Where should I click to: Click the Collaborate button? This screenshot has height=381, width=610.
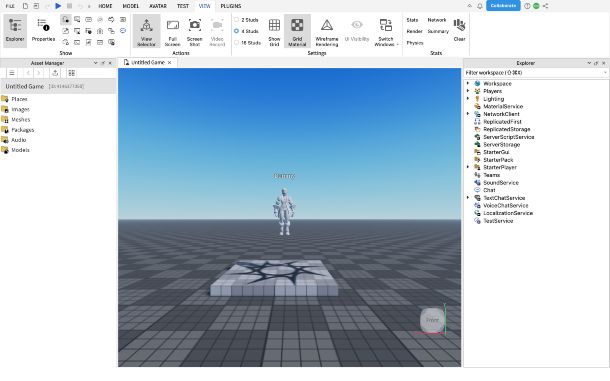(x=503, y=6)
